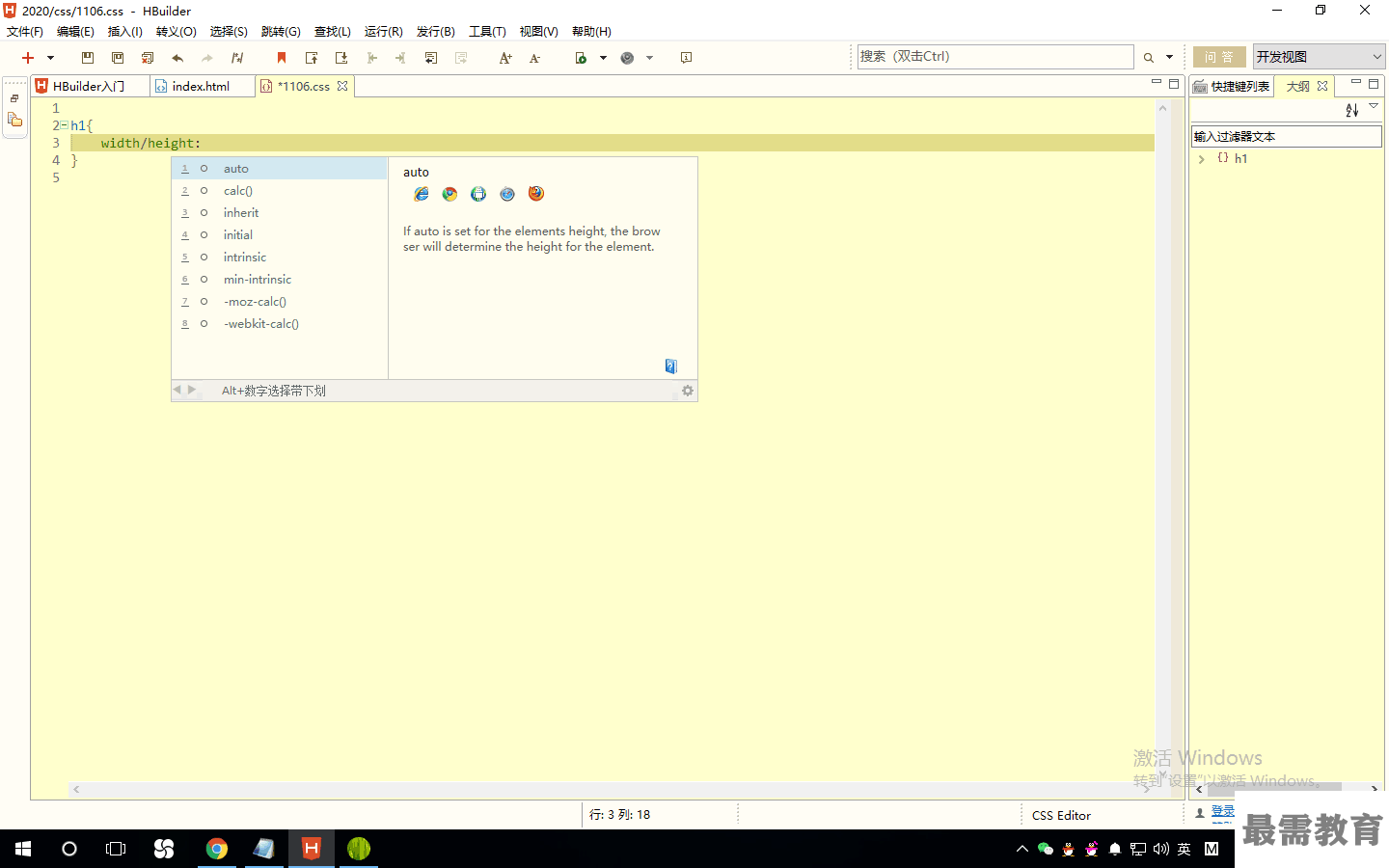1389x868 pixels.
Task: Open the 编辑(E) menu
Action: coord(75,32)
